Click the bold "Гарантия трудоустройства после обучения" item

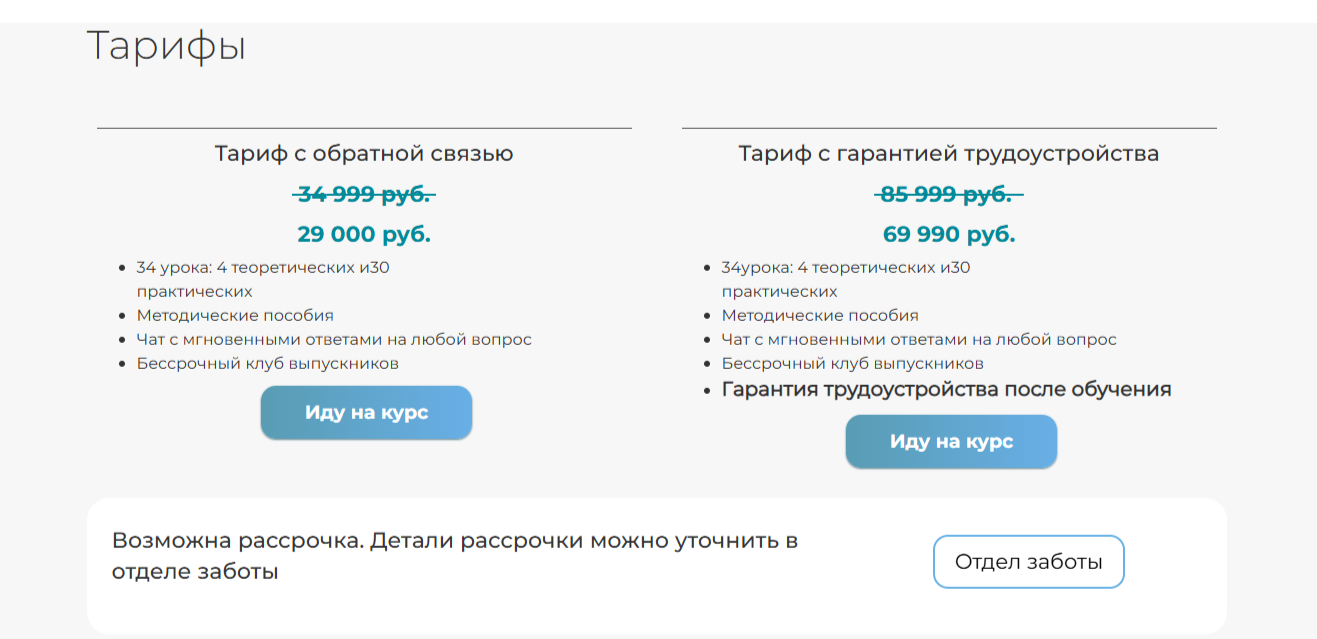pyautogui.click(x=946, y=389)
